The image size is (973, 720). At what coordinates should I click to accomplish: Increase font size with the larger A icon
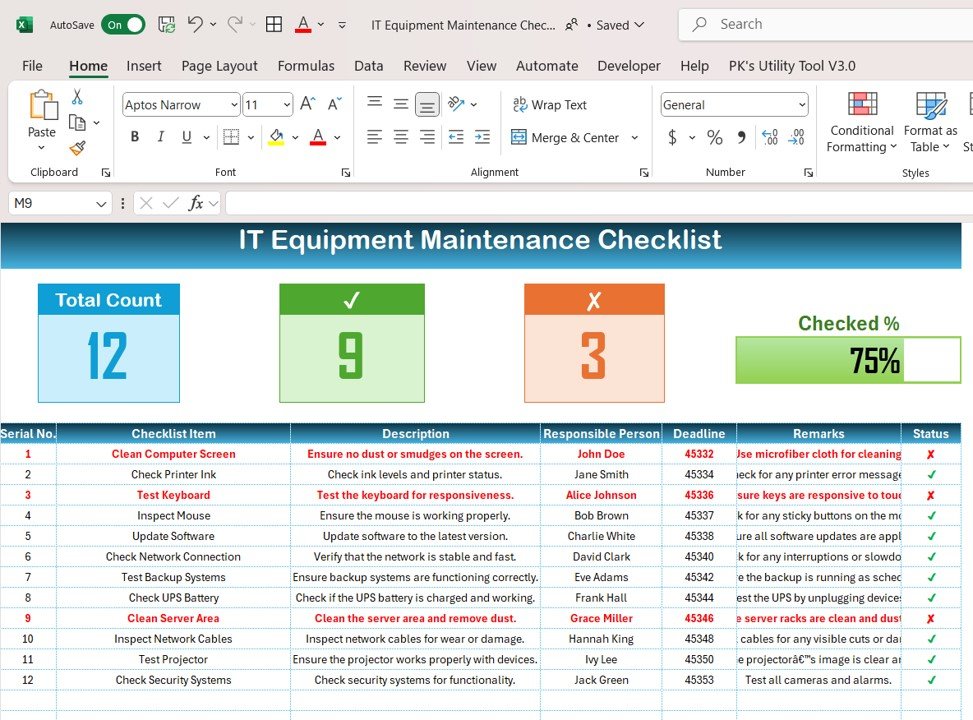point(308,104)
